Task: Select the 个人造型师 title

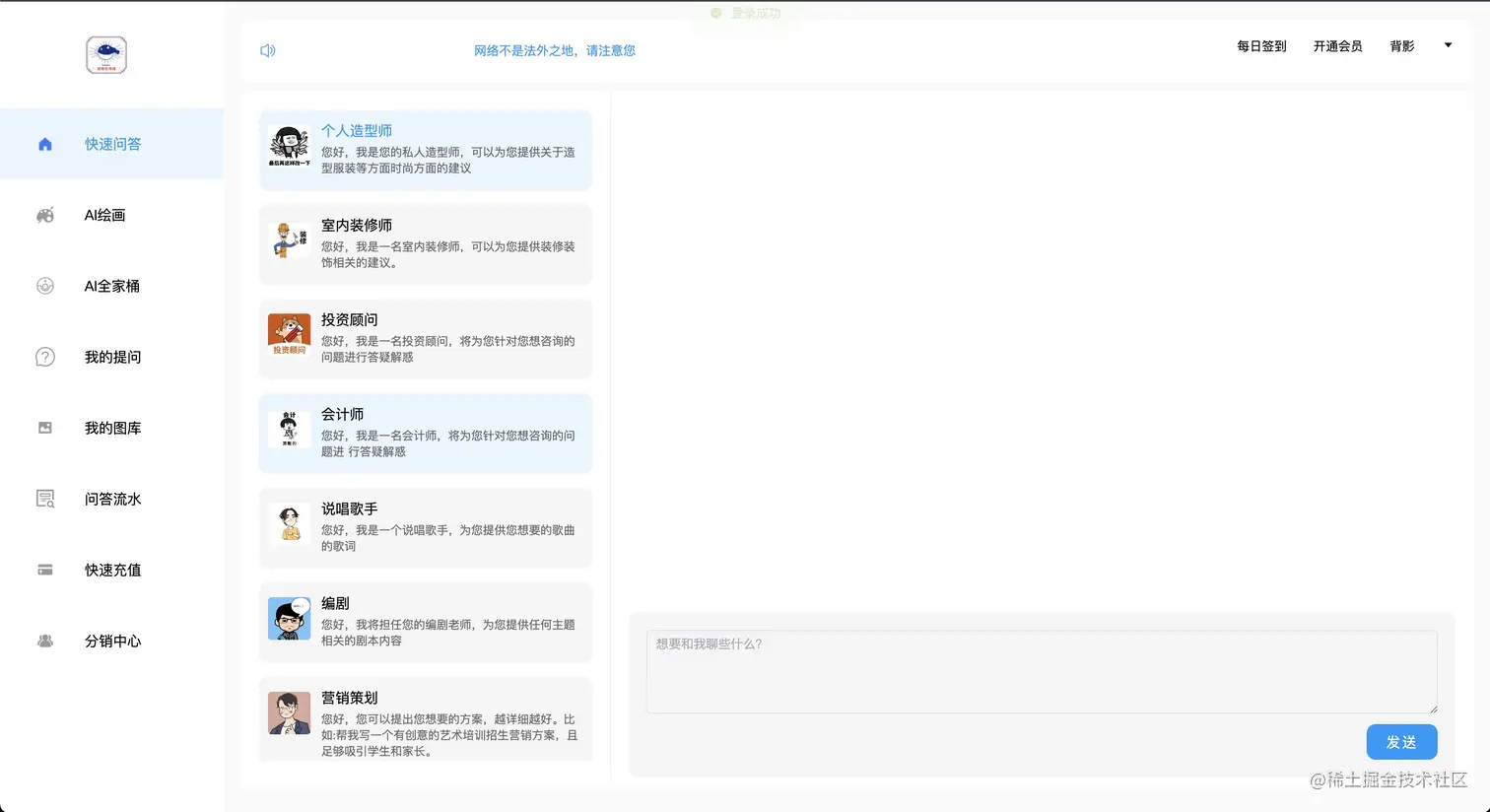Action: (x=357, y=130)
